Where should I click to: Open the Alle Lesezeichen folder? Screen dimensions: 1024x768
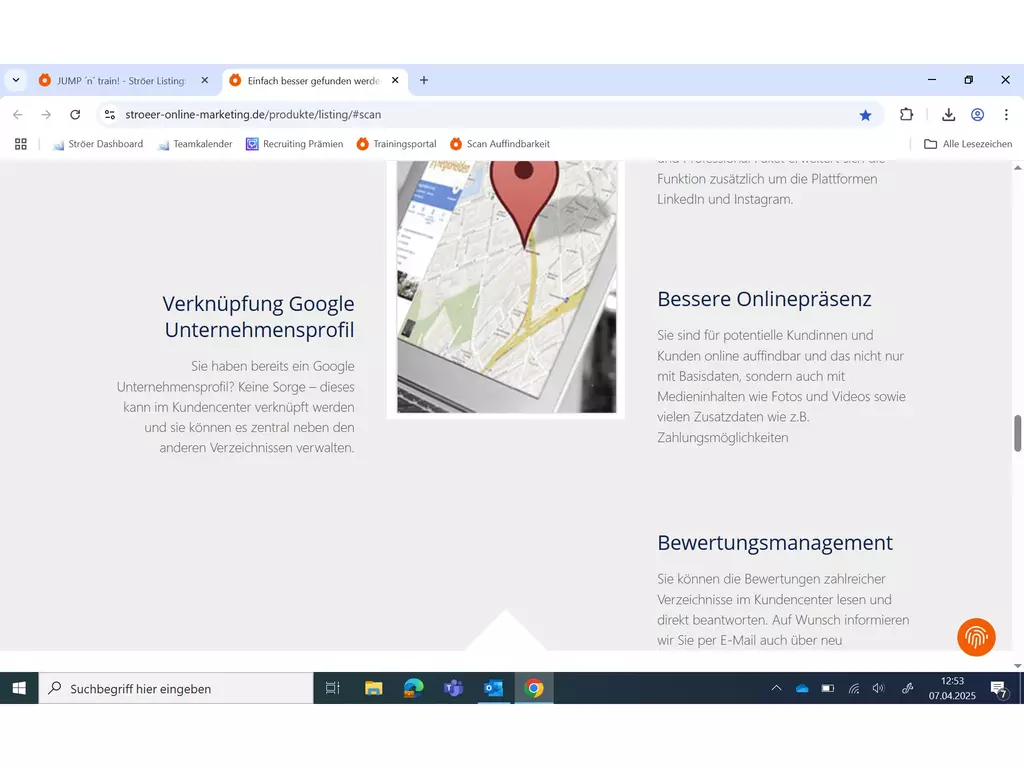coord(967,144)
